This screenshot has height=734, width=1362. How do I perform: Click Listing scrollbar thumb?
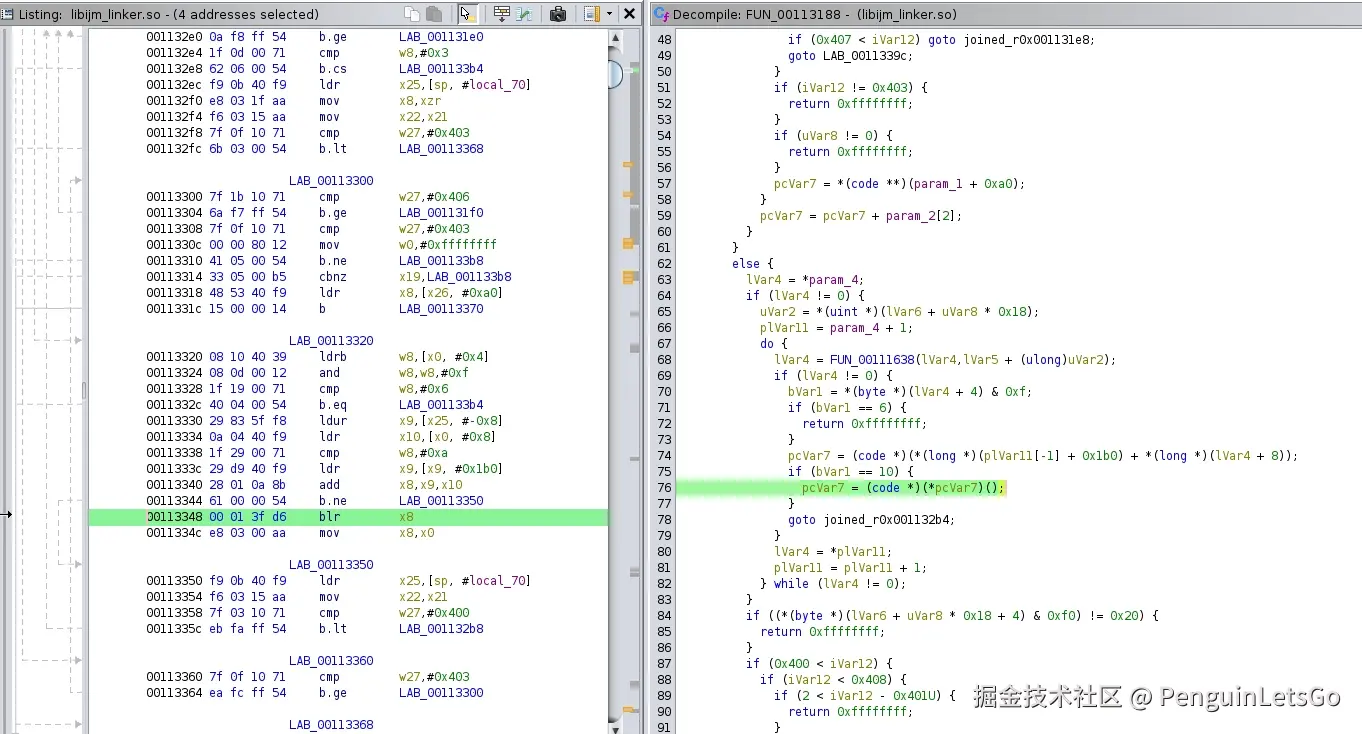pyautogui.click(x=615, y=74)
